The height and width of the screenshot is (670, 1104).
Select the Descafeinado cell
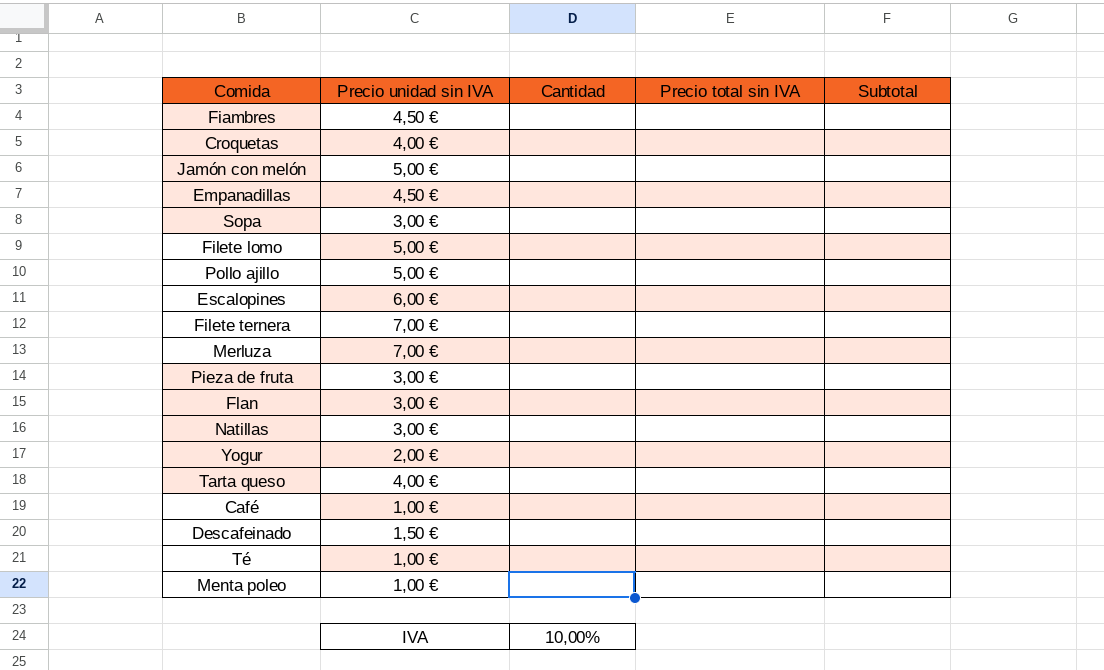point(242,533)
